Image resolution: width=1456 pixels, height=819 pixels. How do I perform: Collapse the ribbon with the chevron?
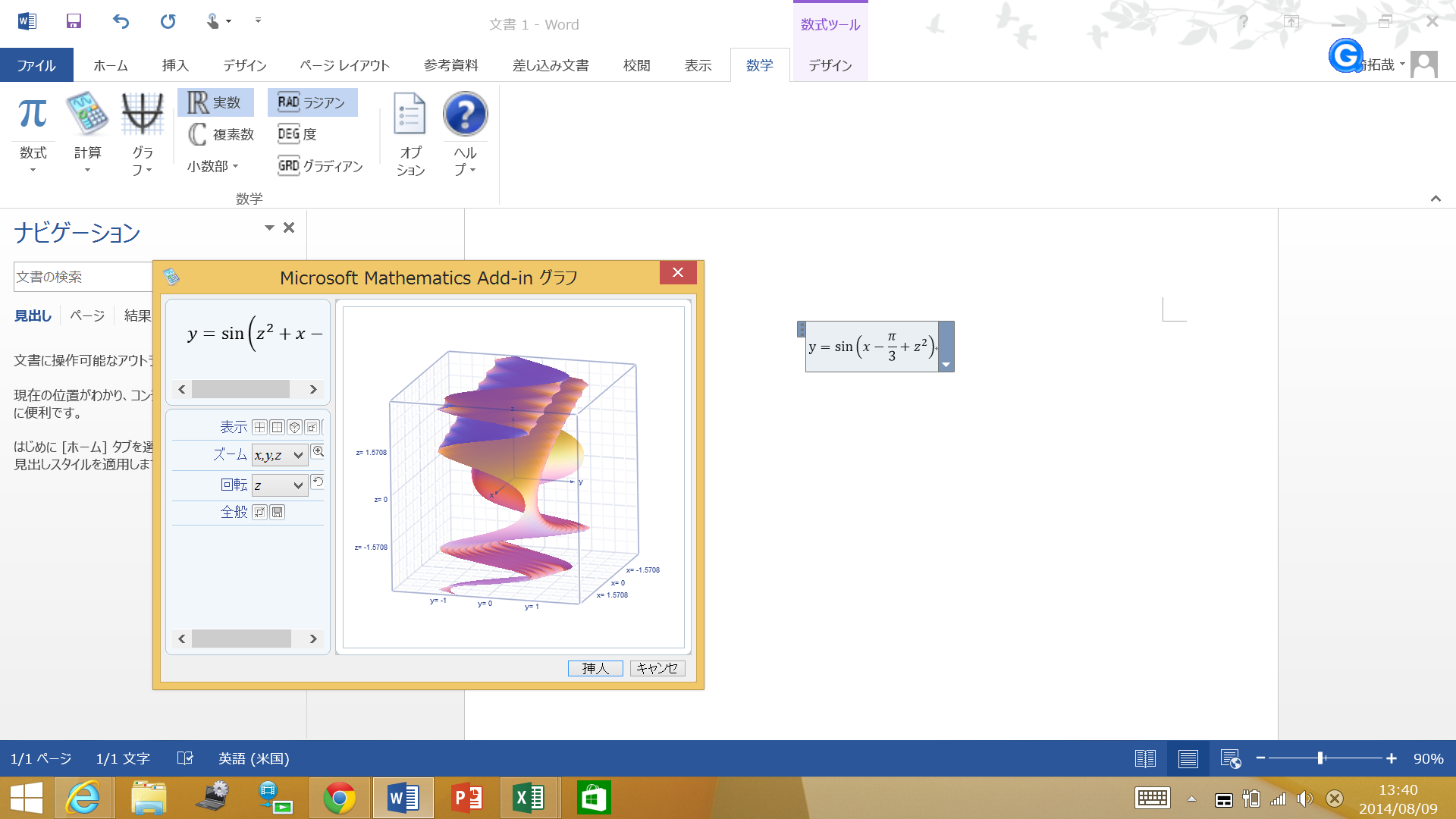point(1436,198)
